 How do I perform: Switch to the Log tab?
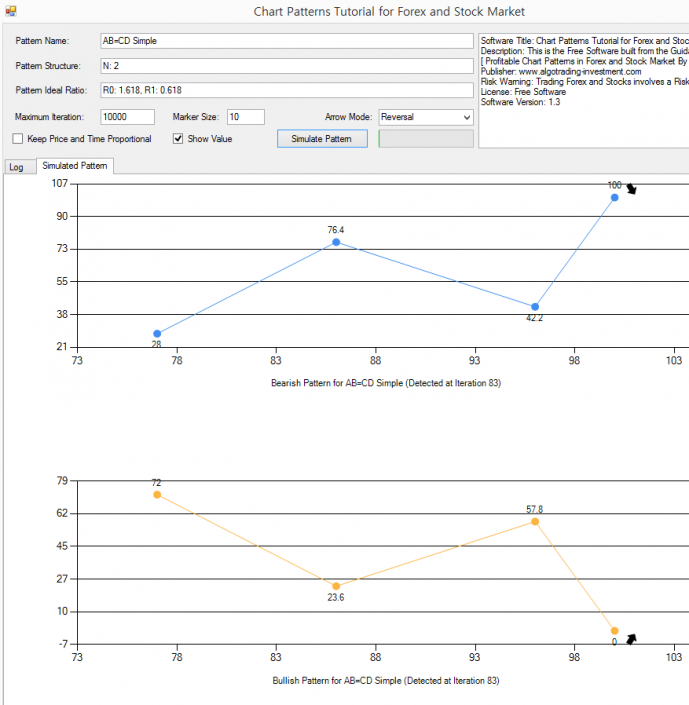pos(17,167)
